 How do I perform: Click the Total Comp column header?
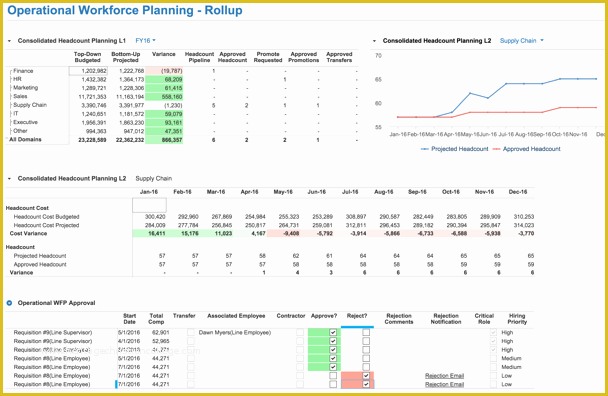tap(156, 319)
